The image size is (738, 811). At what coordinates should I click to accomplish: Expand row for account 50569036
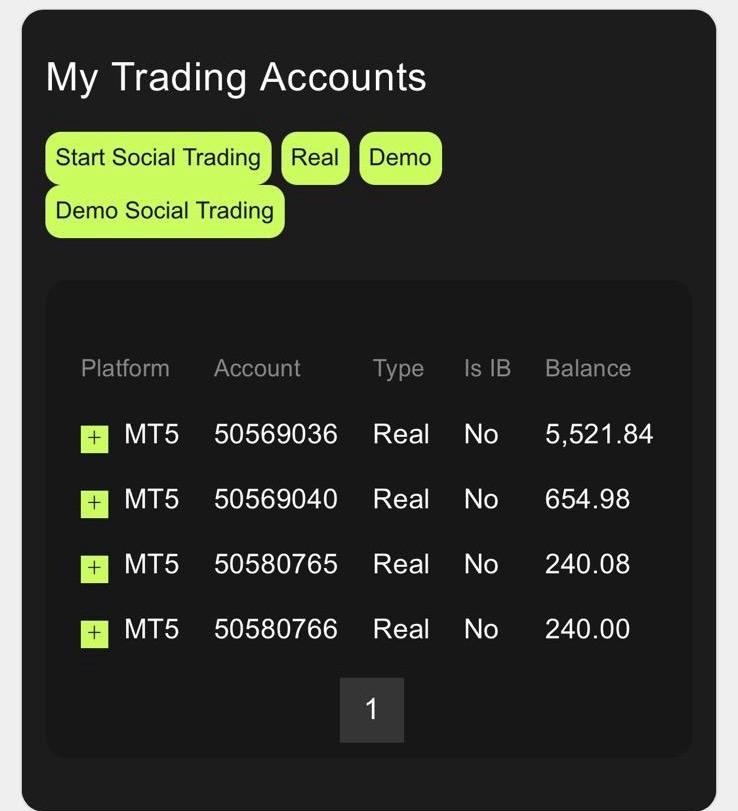[94, 439]
